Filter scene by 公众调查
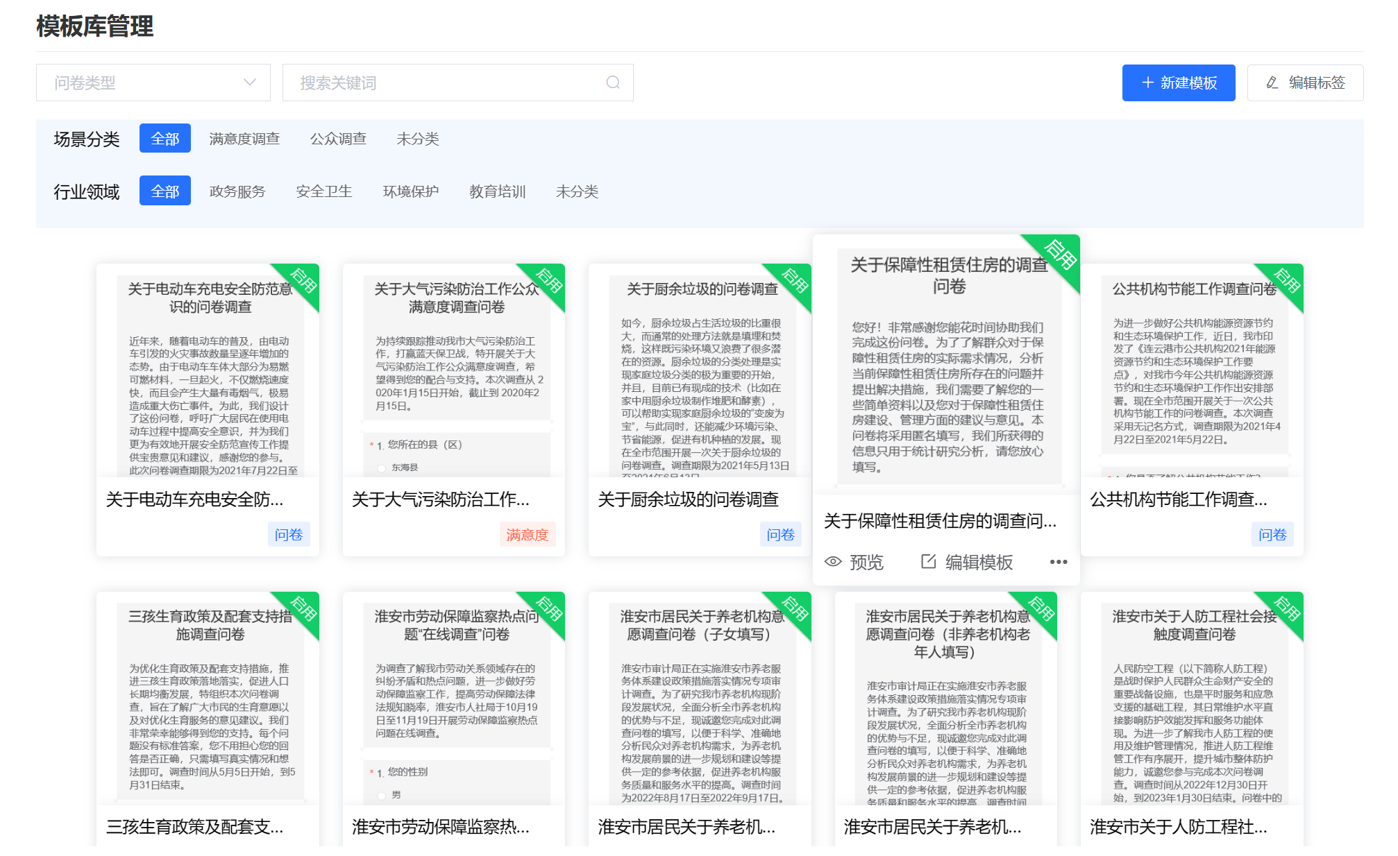Image resolution: width=1398 pixels, height=856 pixels. 338,138
